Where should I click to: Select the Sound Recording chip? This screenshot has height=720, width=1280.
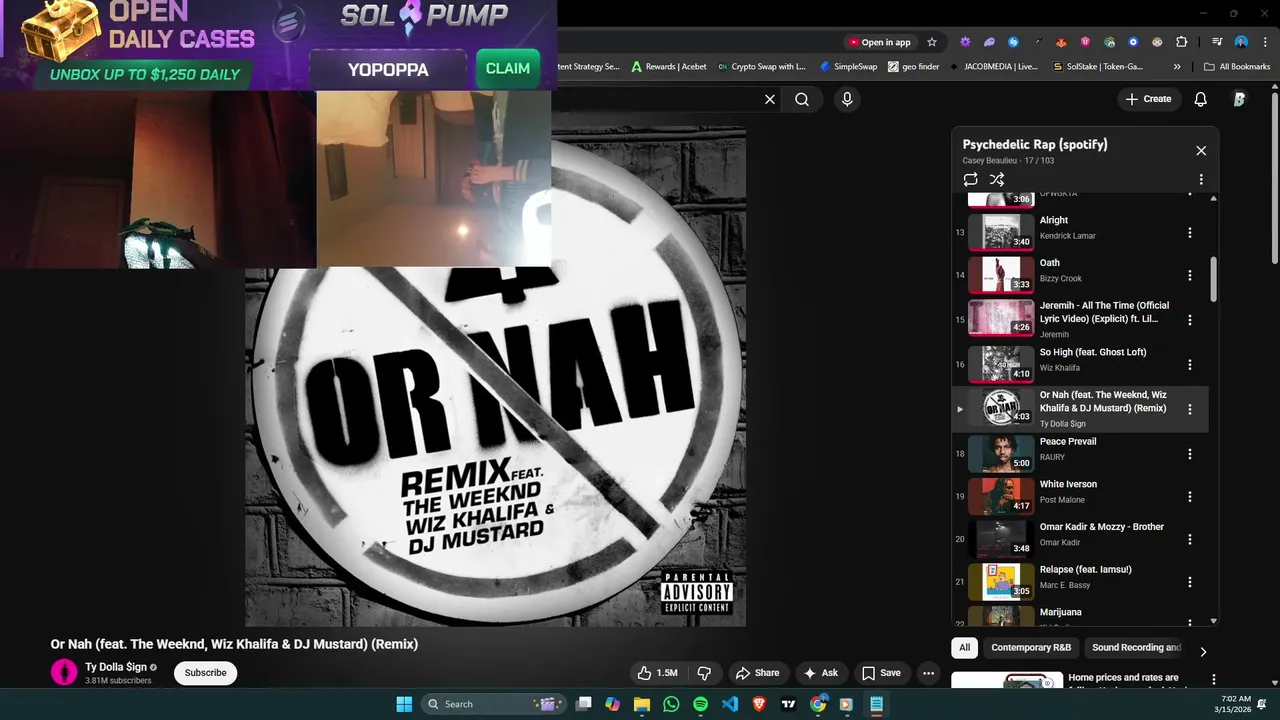[x=1136, y=648]
